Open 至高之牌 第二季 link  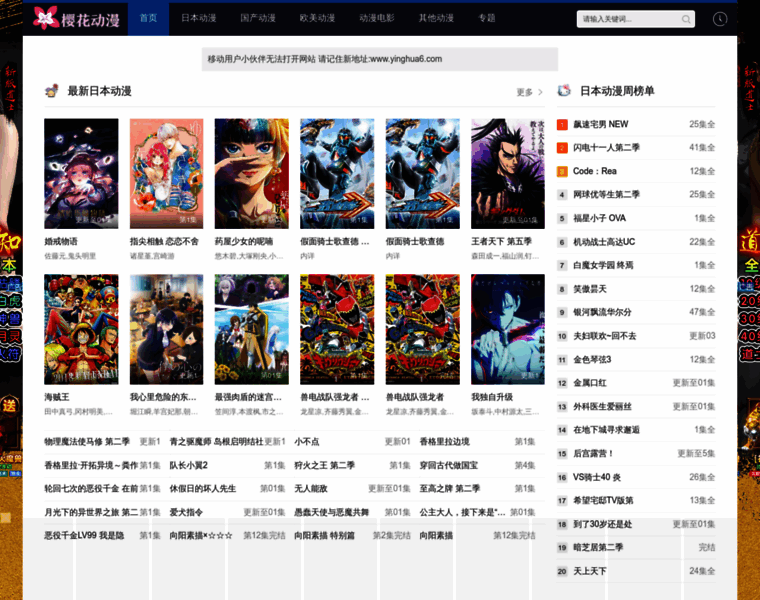pos(449,489)
